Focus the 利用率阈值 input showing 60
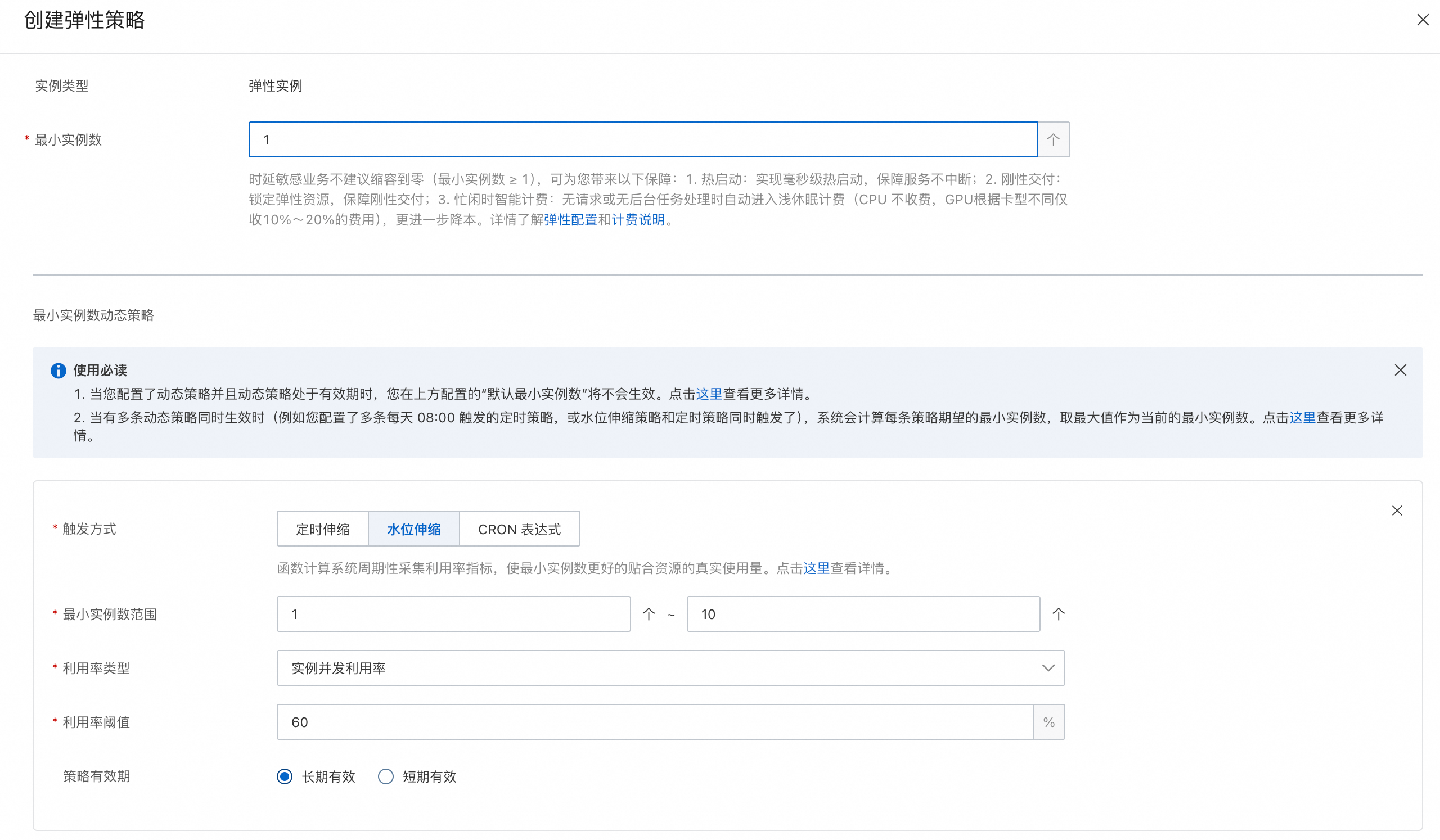Viewport: 1440px width, 840px height. tap(654, 722)
